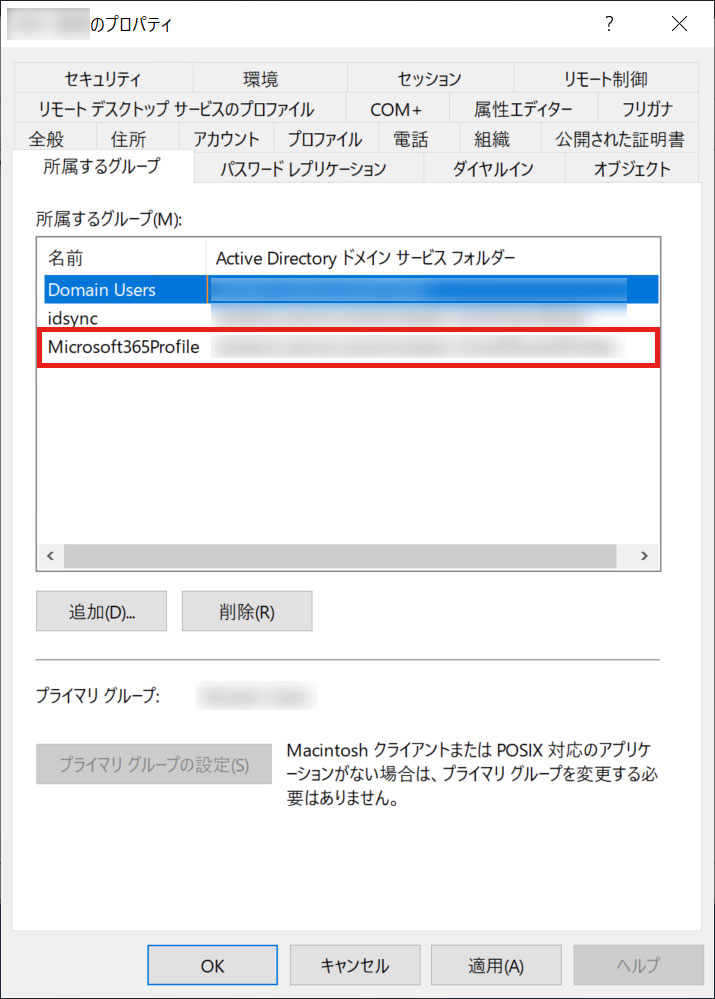
Task: Select the Domain Users group row
Action: click(351, 289)
